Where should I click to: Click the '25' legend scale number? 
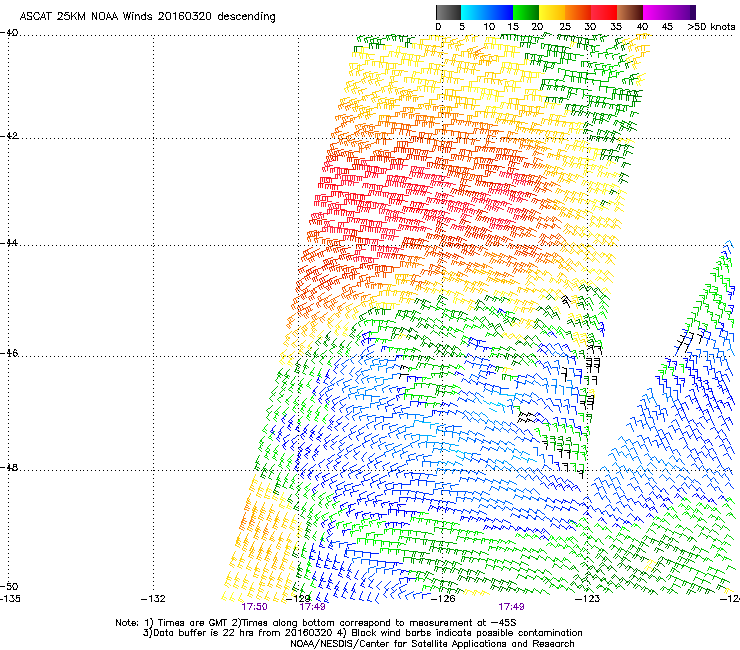tap(565, 27)
